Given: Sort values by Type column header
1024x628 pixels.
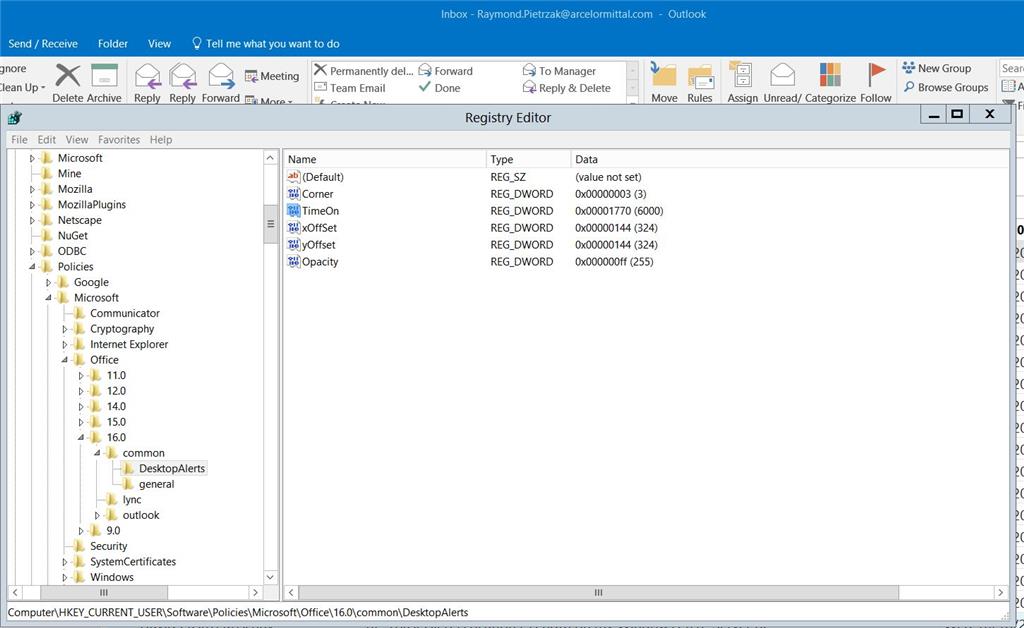Looking at the screenshot, I should coord(528,159).
